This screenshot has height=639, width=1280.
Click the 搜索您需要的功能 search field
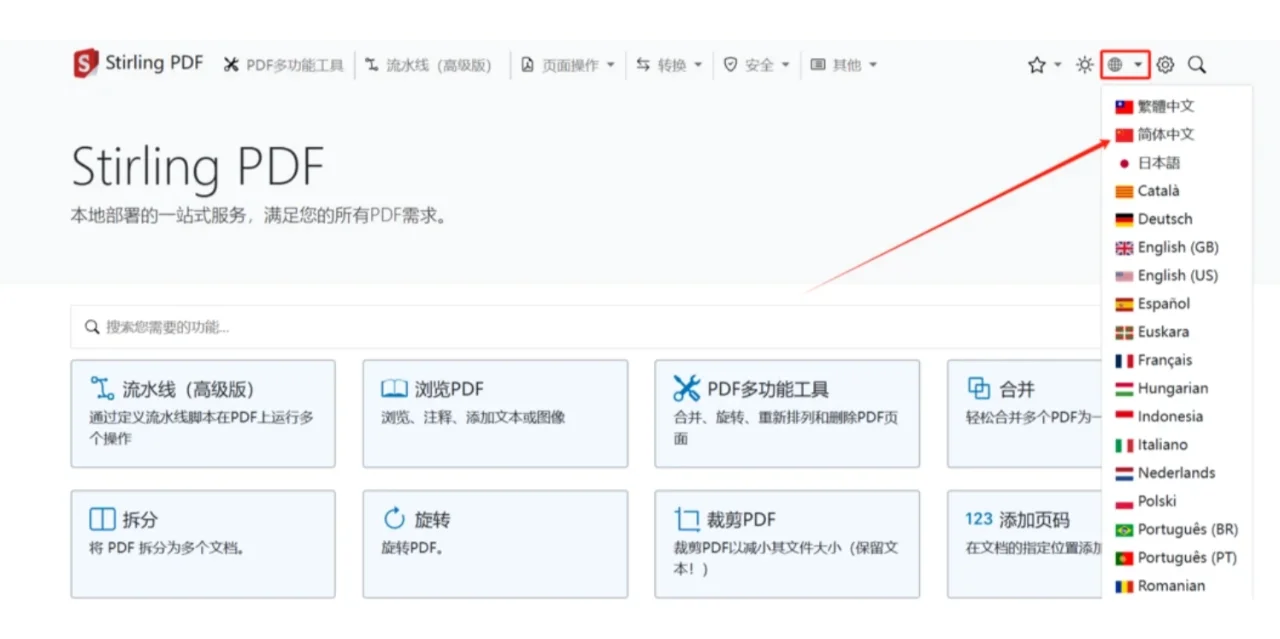pos(585,327)
